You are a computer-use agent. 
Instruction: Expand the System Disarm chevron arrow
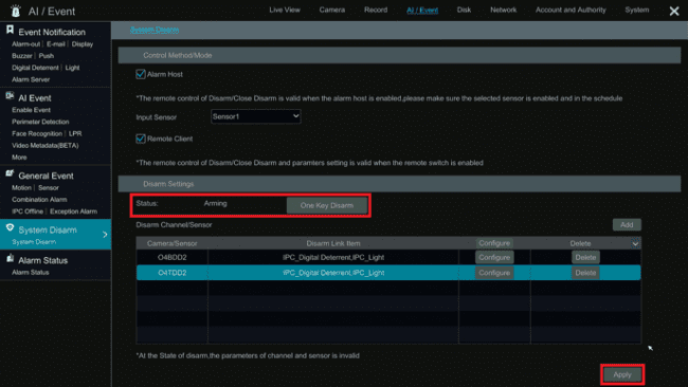105,235
